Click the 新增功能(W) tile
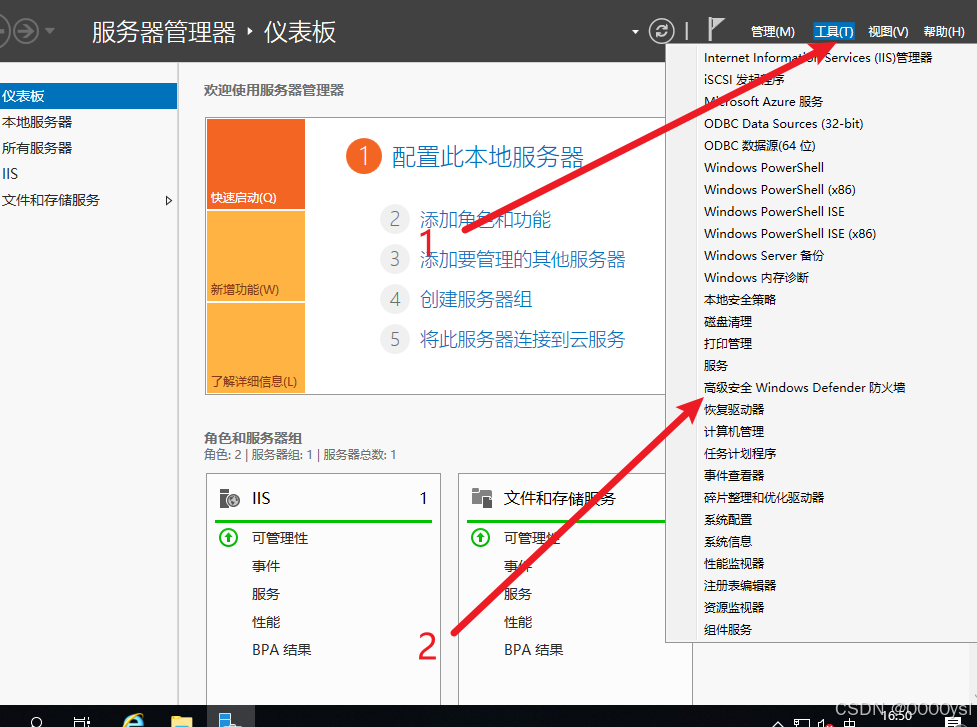977x727 pixels. 255,256
